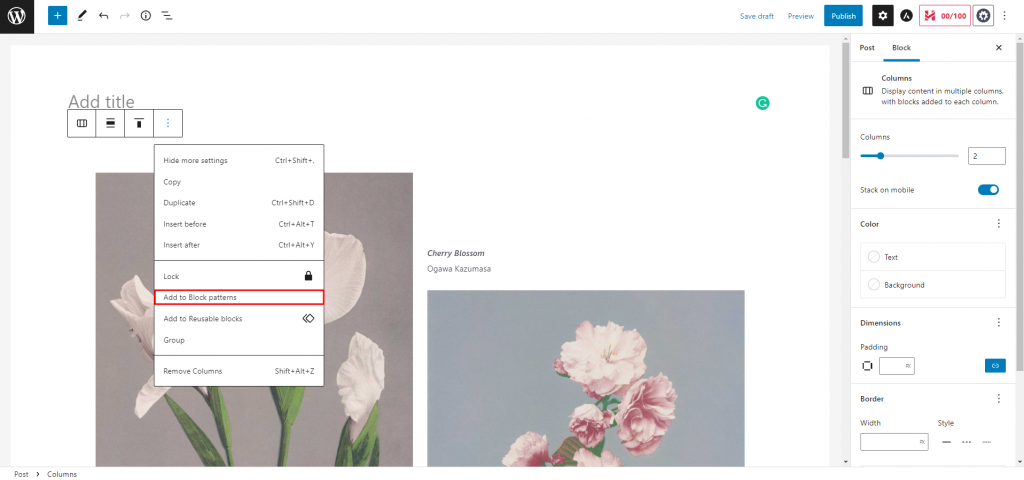This screenshot has width=1024, height=480.
Task: Click the Ogawa Kazumasa text
Action: coord(459,268)
